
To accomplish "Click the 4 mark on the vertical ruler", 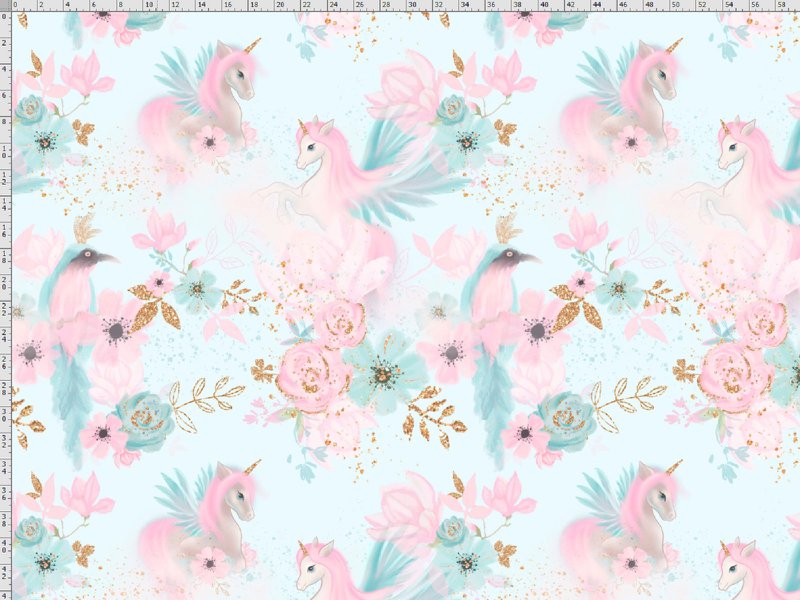I will tap(5, 69).
